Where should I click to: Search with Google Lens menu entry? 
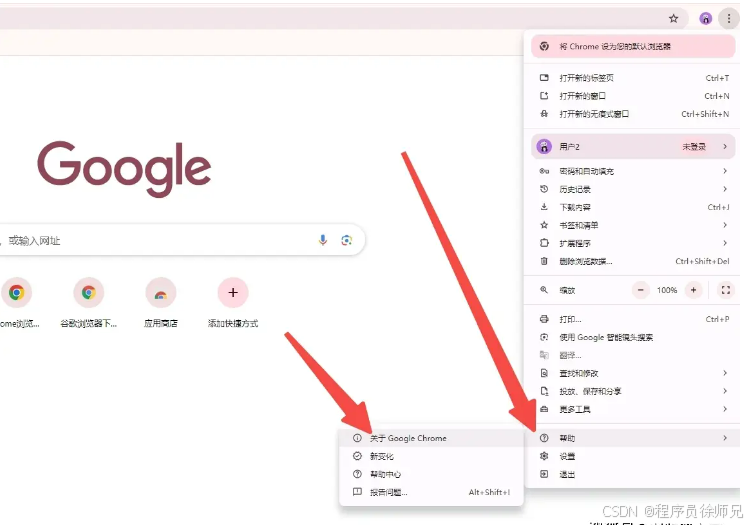[633, 337]
